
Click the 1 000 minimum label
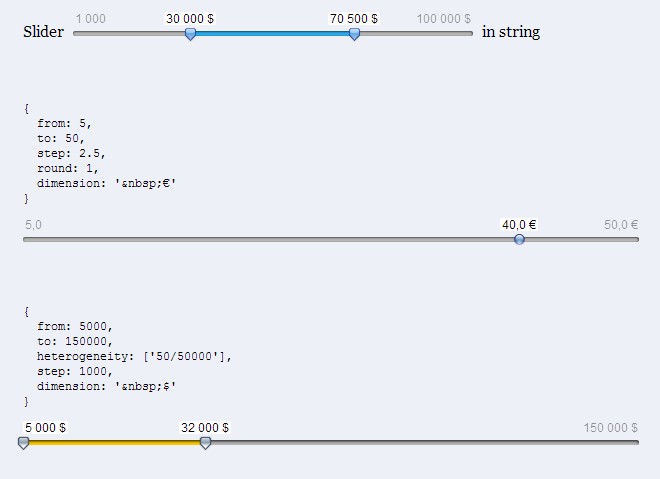90,19
